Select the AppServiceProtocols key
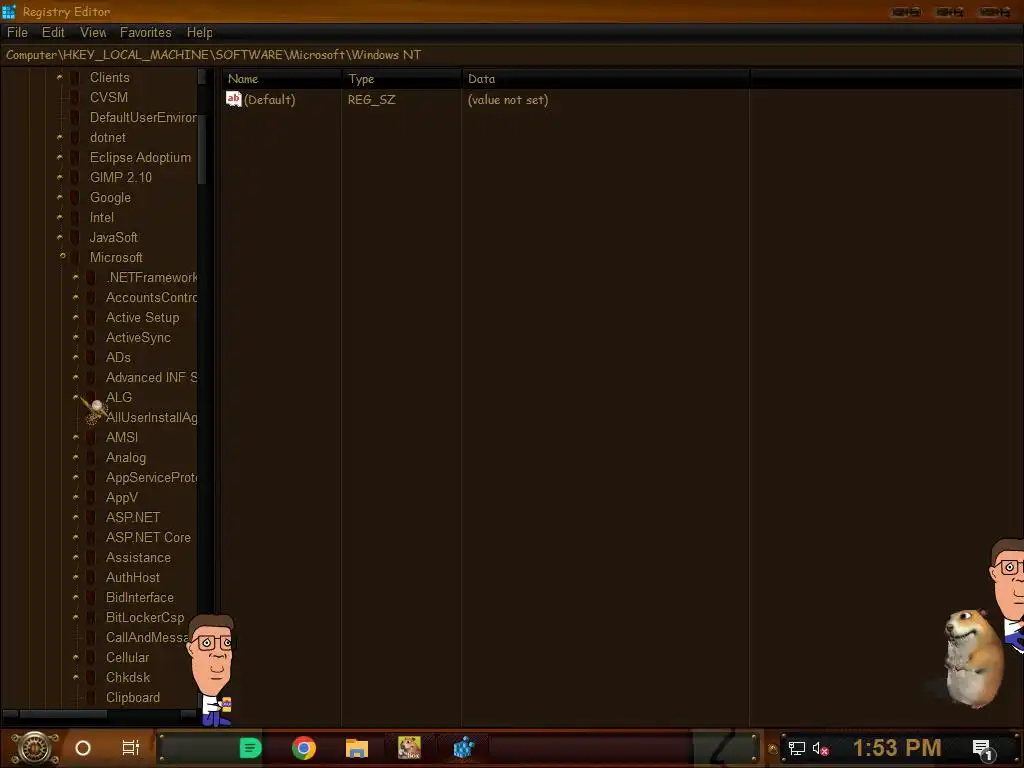 coord(152,477)
